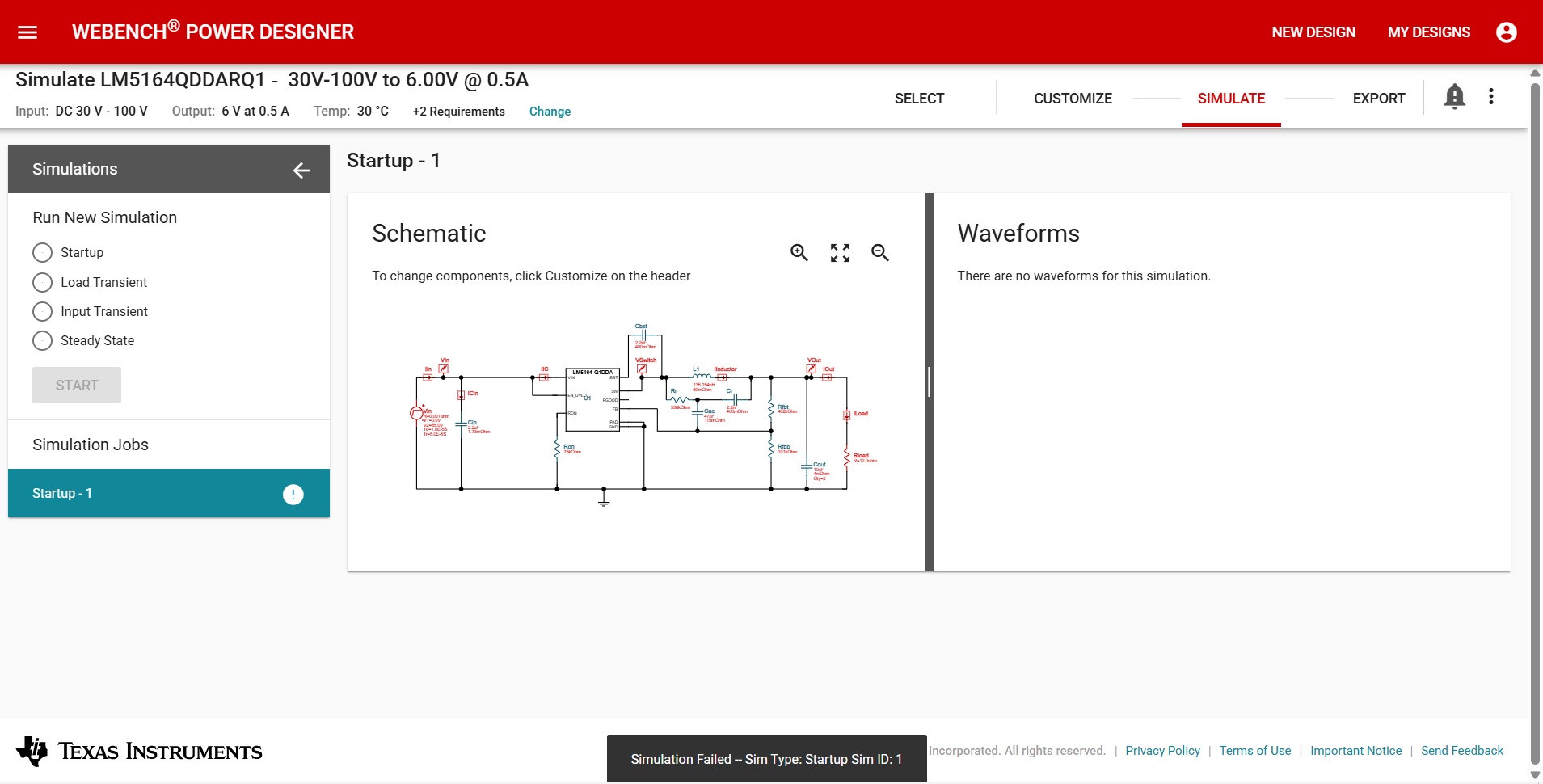This screenshot has width=1543, height=784.
Task: Click the splitter handle between Schematic and Waveforms
Action: (x=930, y=382)
